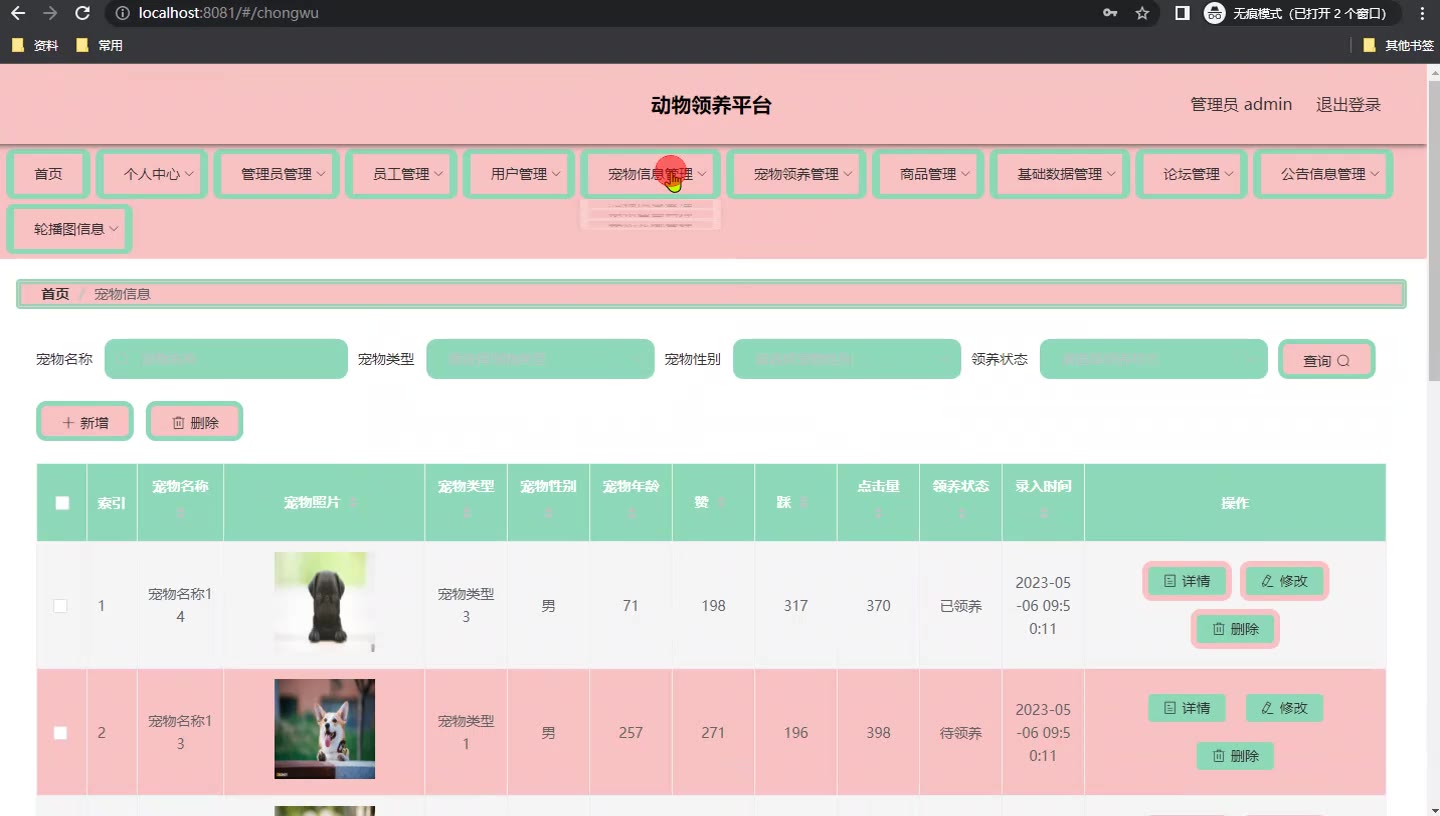Sort by 宠物年龄 column header

click(x=631, y=500)
